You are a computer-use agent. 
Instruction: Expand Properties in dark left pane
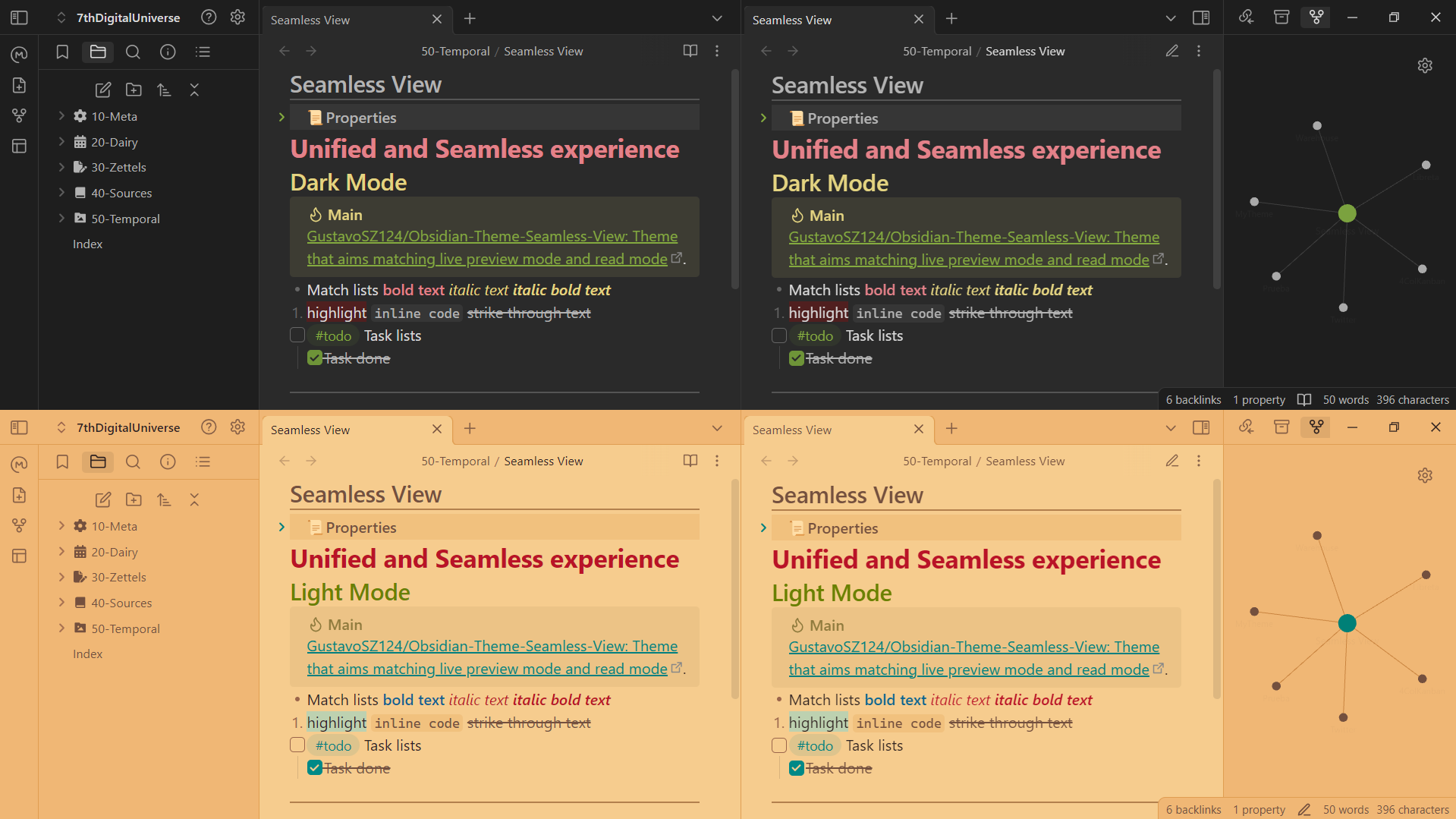281,117
